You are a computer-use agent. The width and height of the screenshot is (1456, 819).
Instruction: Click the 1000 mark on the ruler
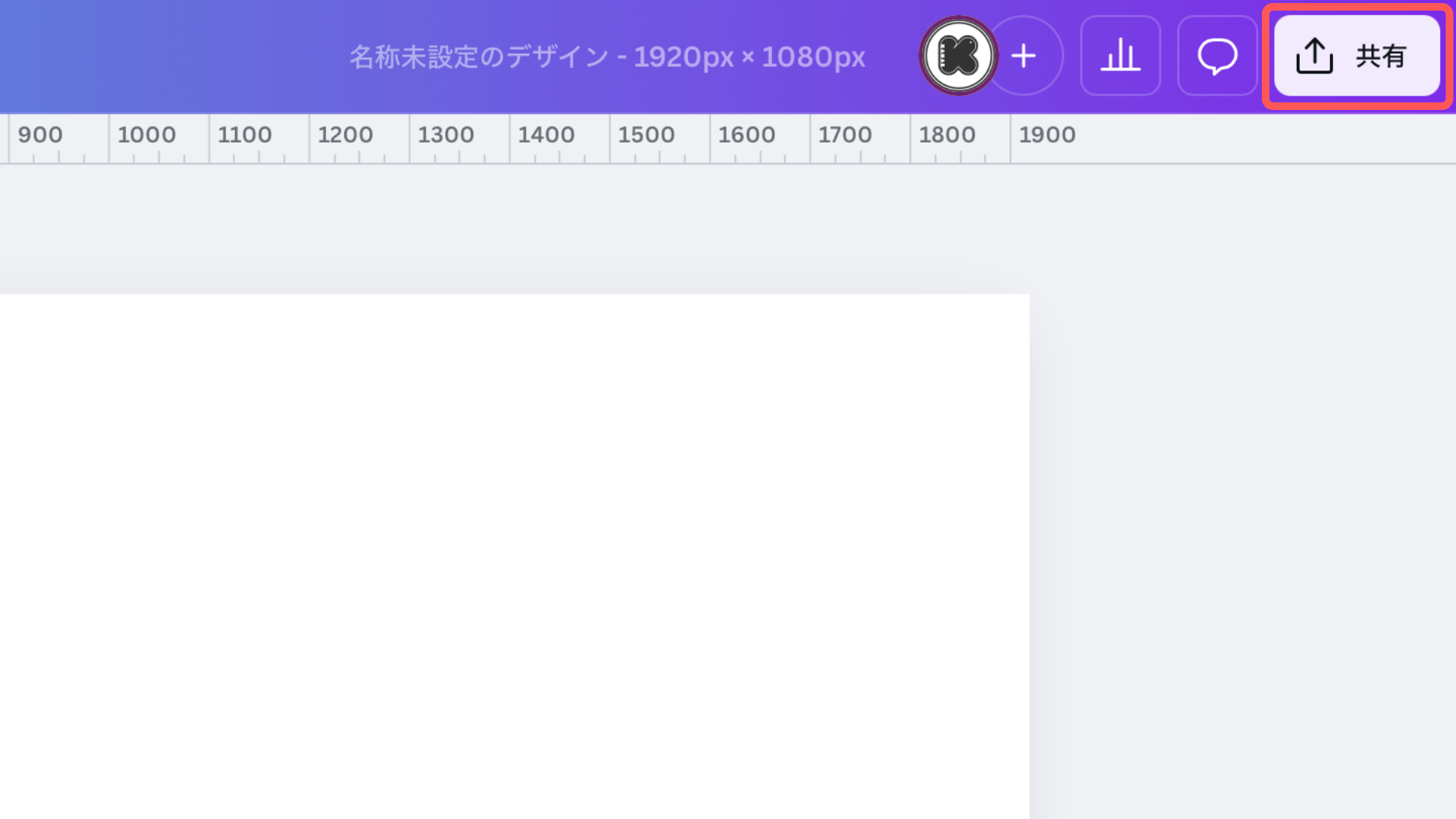(146, 135)
